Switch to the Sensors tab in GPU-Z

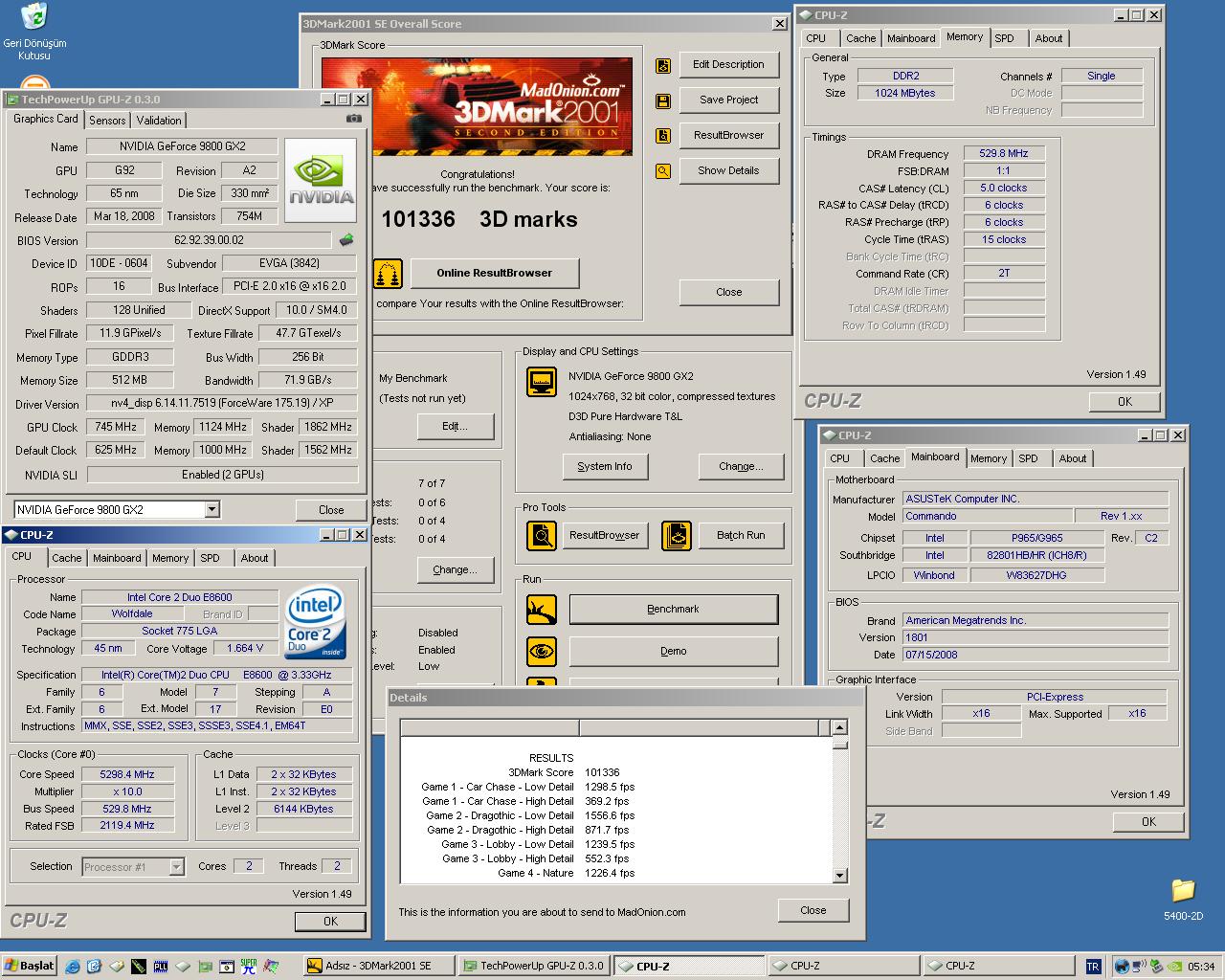pos(107,121)
